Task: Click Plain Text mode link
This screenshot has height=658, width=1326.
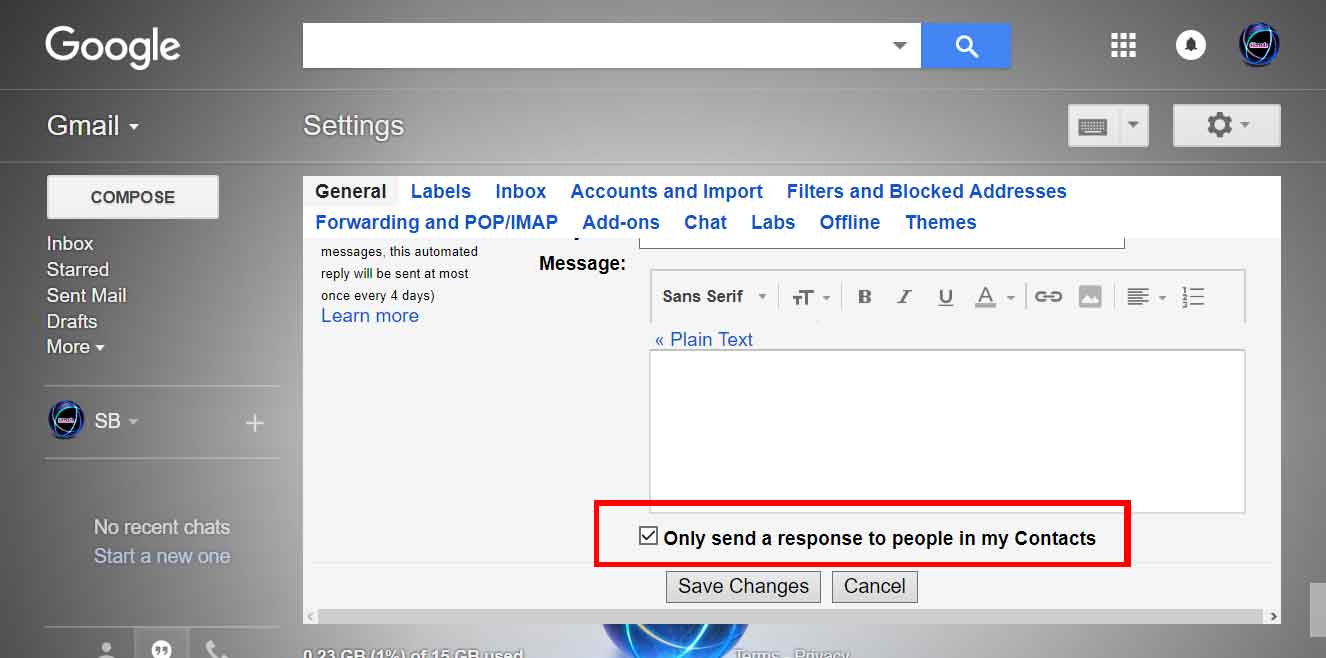Action: pyautogui.click(x=704, y=339)
